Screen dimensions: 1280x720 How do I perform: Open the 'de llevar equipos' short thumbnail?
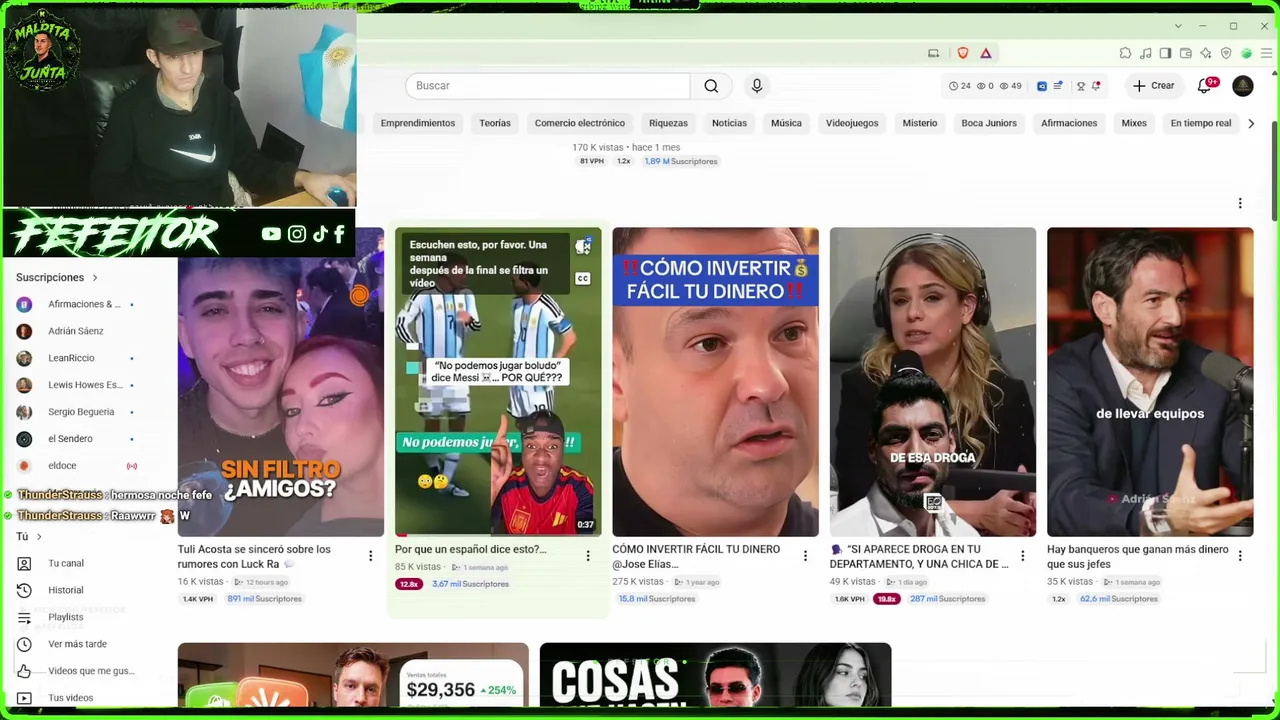pyautogui.click(x=1150, y=382)
